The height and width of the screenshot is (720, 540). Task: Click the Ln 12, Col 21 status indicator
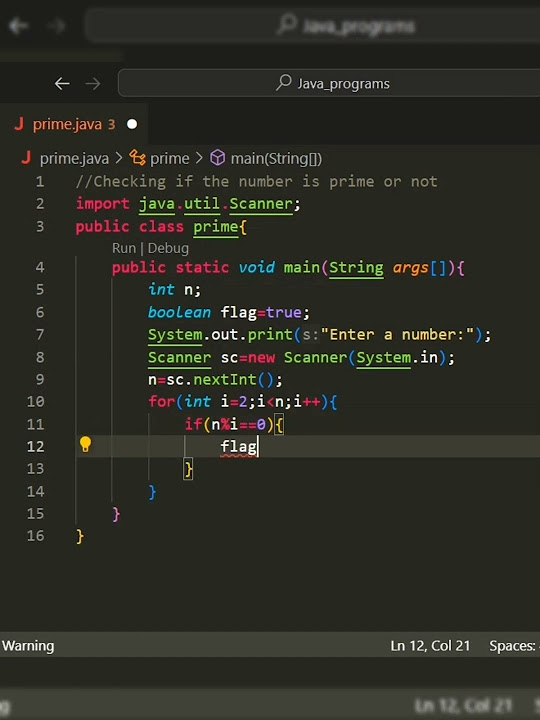tap(430, 646)
